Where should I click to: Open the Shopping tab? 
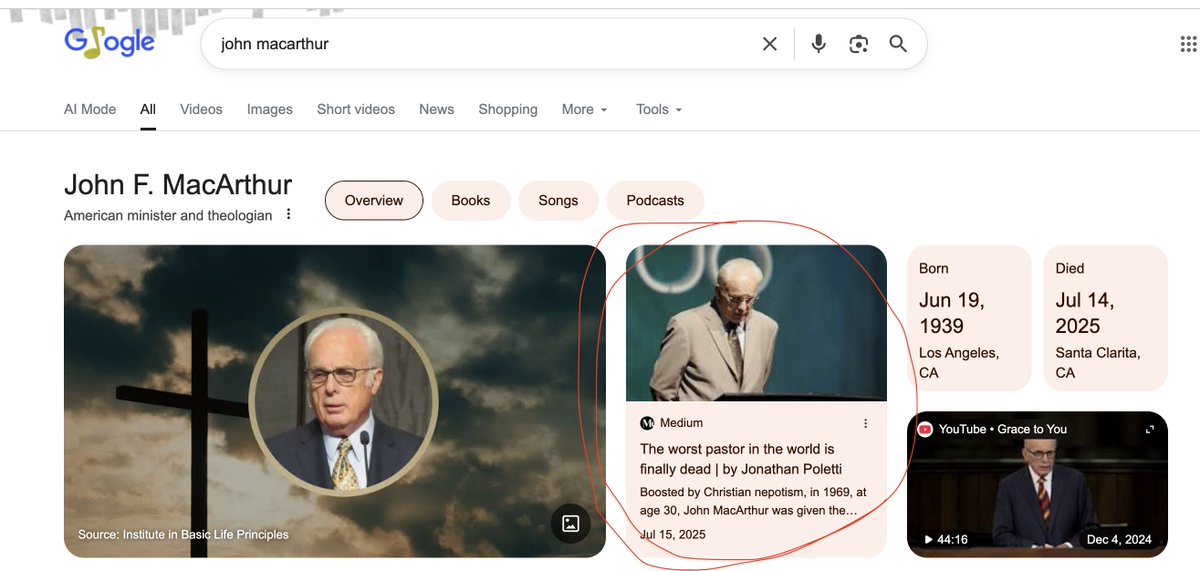click(x=508, y=109)
